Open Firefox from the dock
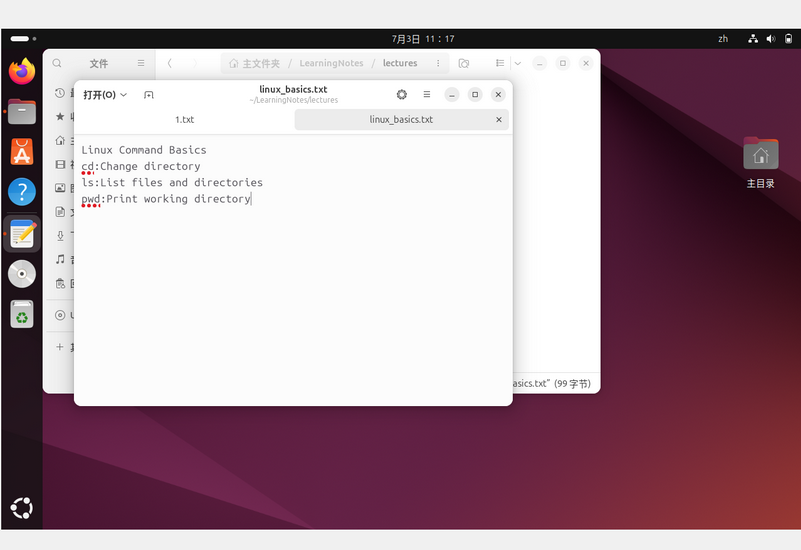The width and height of the screenshot is (801, 550). pos(22,71)
